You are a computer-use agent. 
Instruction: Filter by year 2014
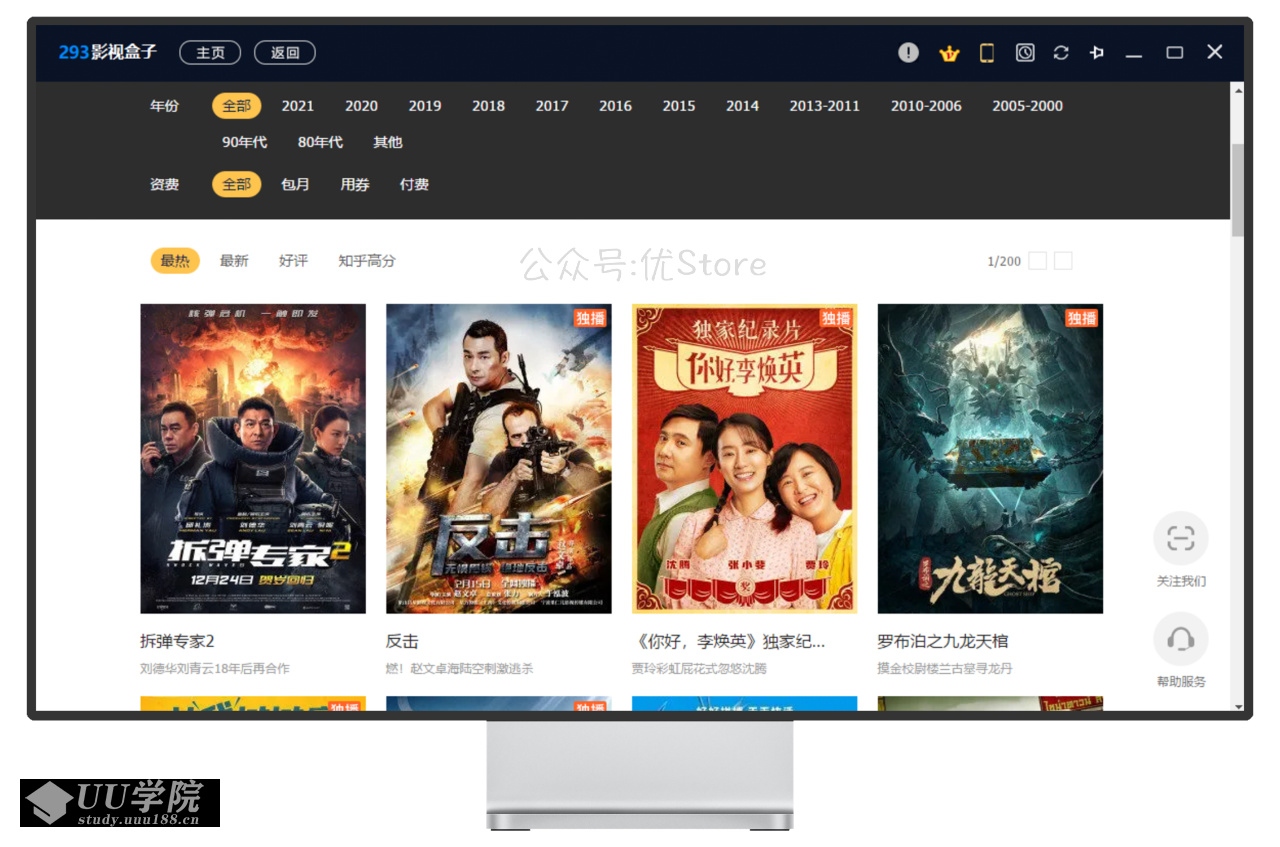click(x=742, y=105)
